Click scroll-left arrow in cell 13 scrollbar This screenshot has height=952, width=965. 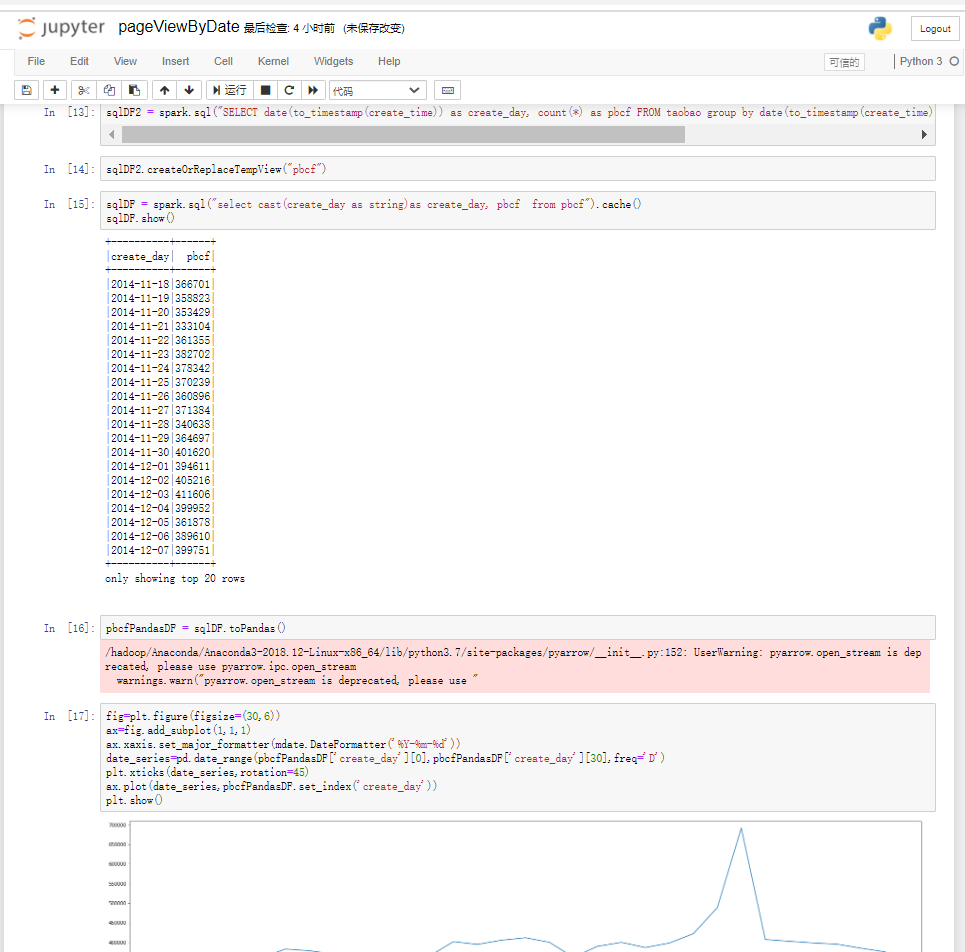pyautogui.click(x=111, y=134)
